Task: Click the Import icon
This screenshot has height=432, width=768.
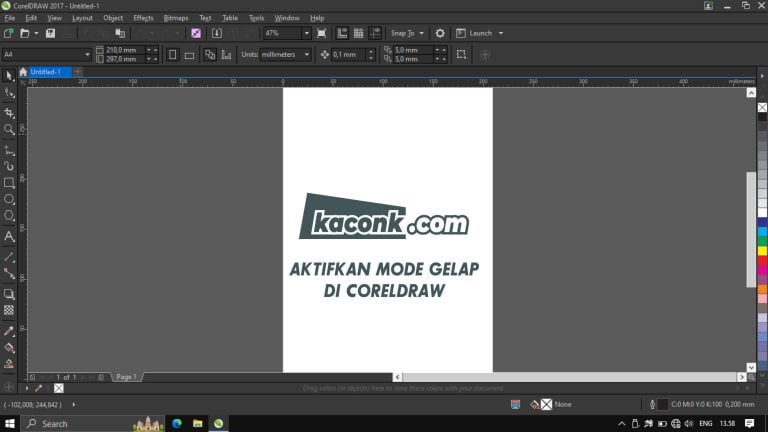Action: [x=217, y=33]
